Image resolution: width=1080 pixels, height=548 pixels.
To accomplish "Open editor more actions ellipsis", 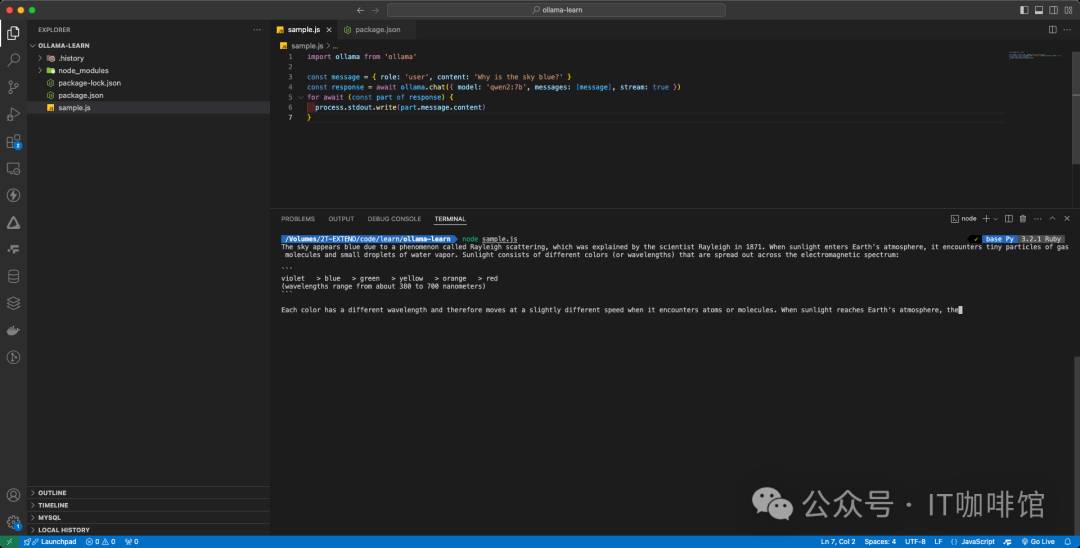I will click(x=1067, y=30).
